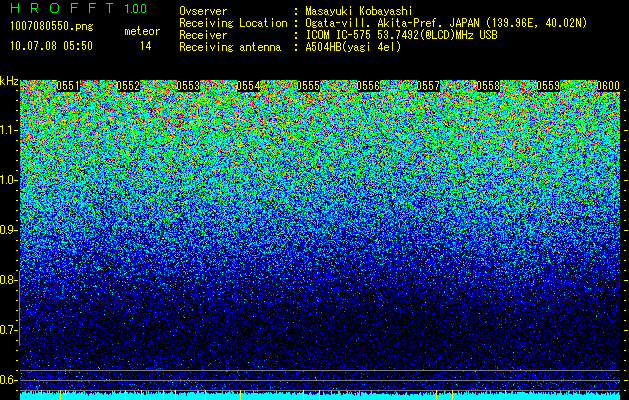Select the Ogata-vill. Akita-Pref. JAPAN location text

coord(446,23)
